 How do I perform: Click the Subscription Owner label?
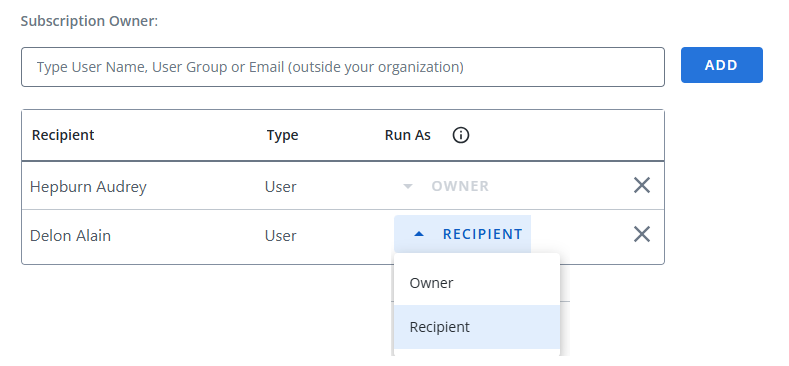point(89,21)
